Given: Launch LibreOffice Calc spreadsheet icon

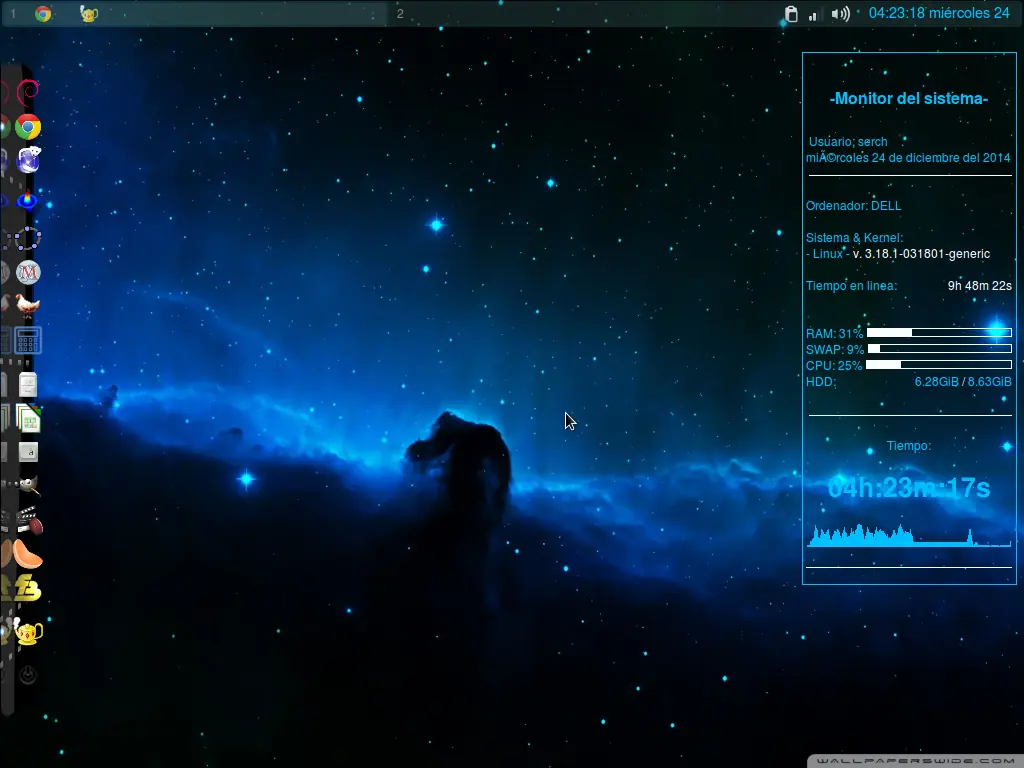Looking at the screenshot, I should (x=29, y=419).
